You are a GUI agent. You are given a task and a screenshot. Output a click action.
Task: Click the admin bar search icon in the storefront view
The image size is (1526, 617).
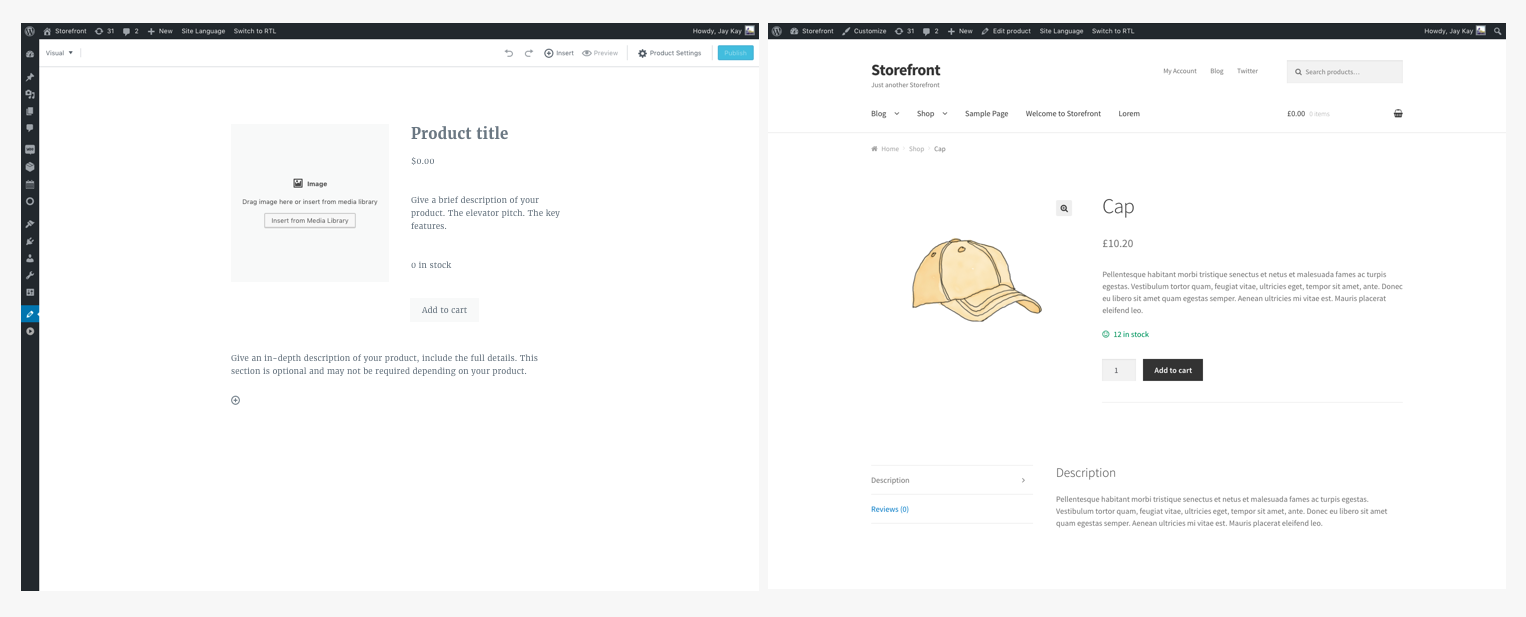1497,31
